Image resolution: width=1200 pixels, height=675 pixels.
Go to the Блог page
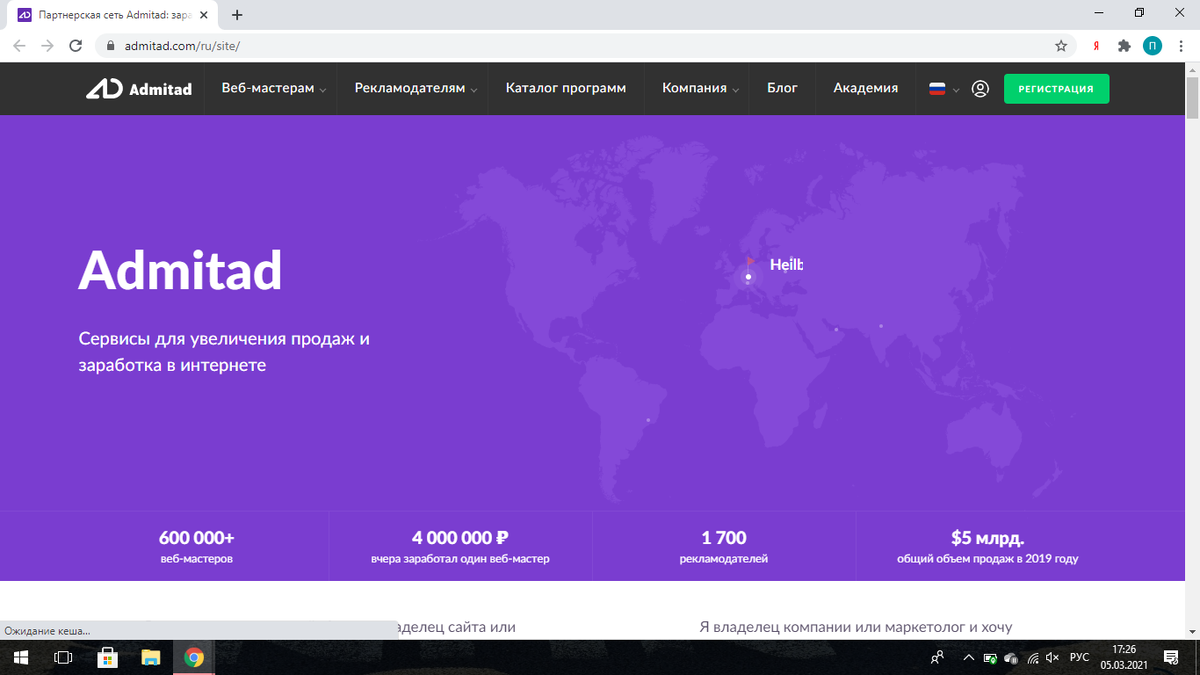tap(782, 88)
